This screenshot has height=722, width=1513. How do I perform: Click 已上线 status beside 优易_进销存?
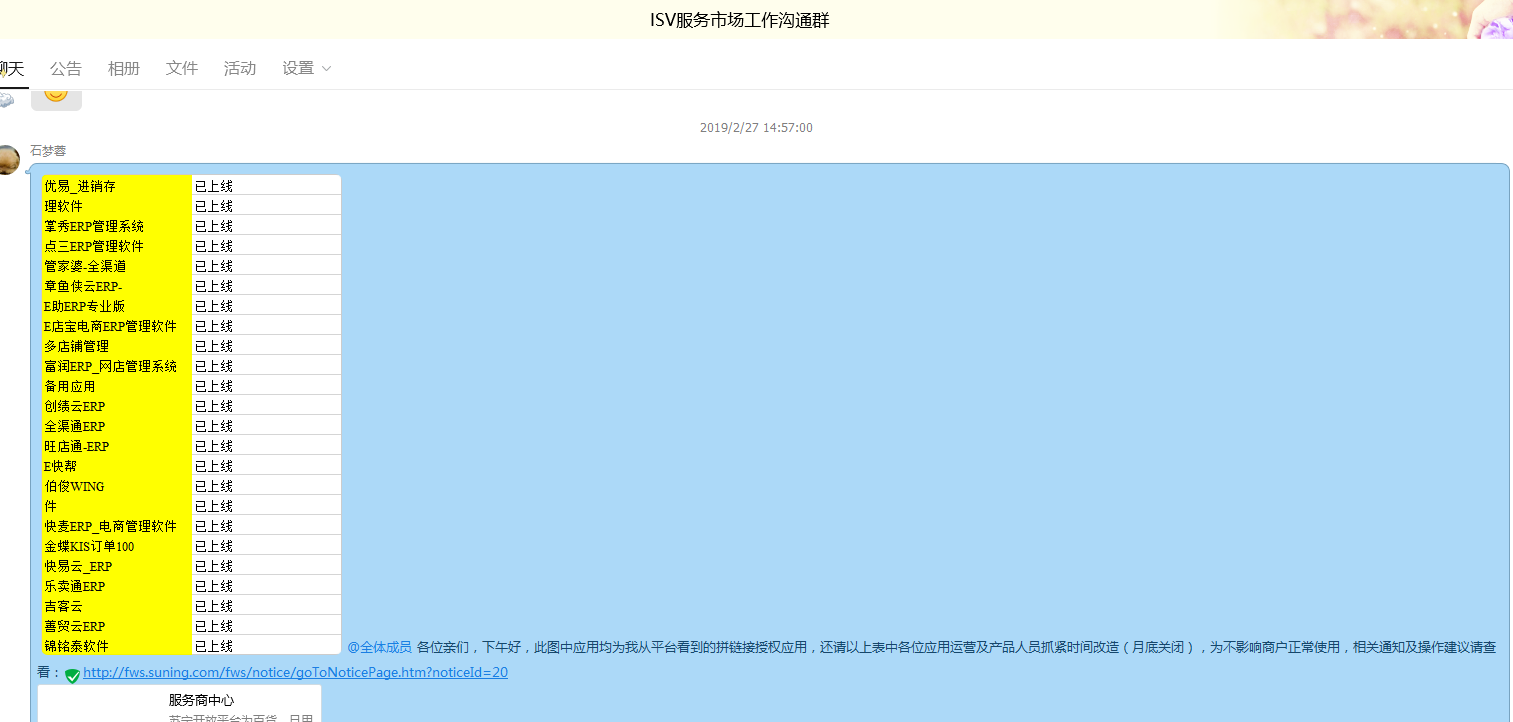(x=266, y=186)
